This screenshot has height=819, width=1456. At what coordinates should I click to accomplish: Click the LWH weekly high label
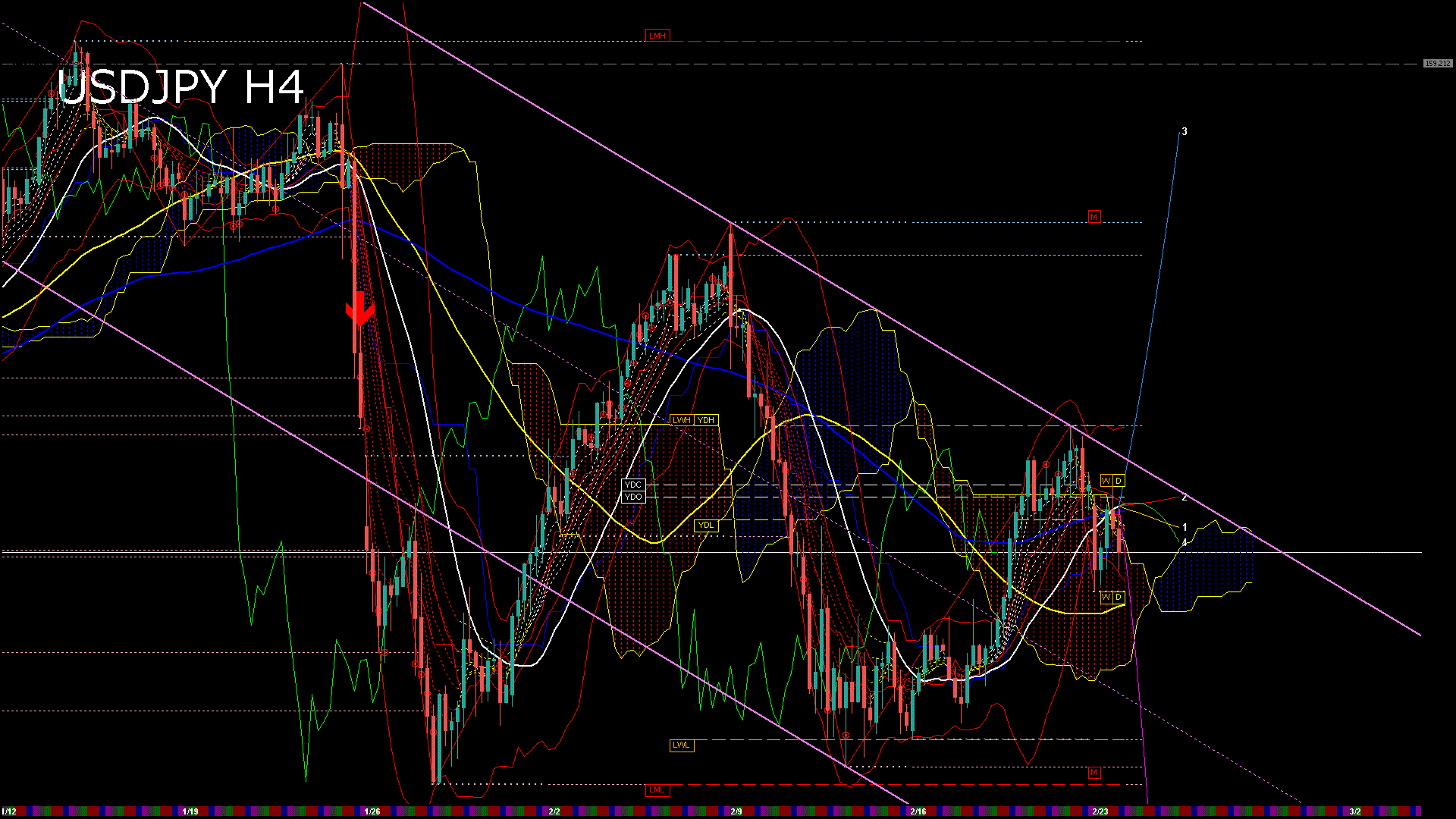point(682,420)
